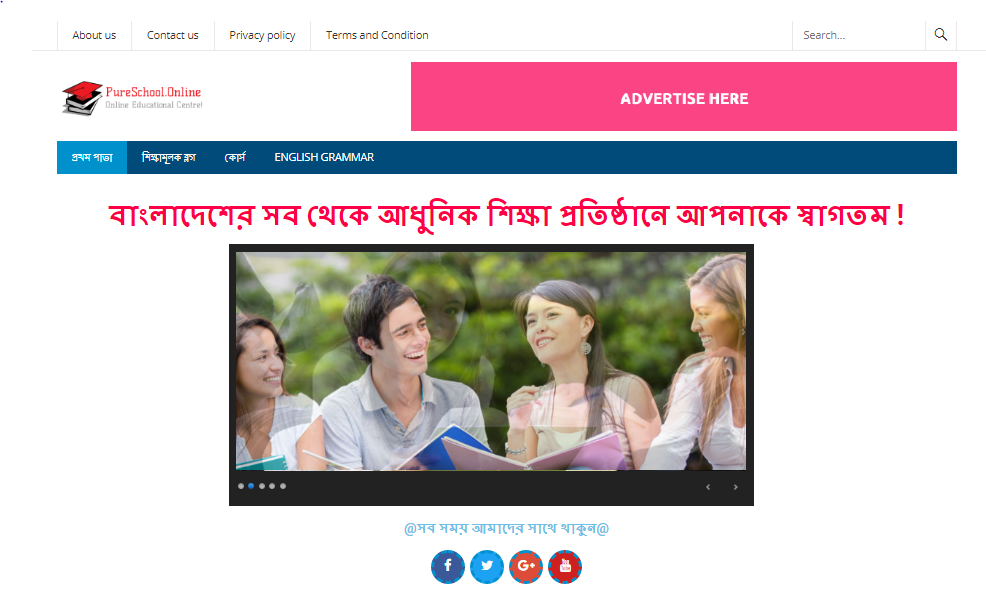Open the ENGLISH GRAMMAR menu item
Image resolution: width=986 pixels, height=600 pixels.
coord(324,157)
